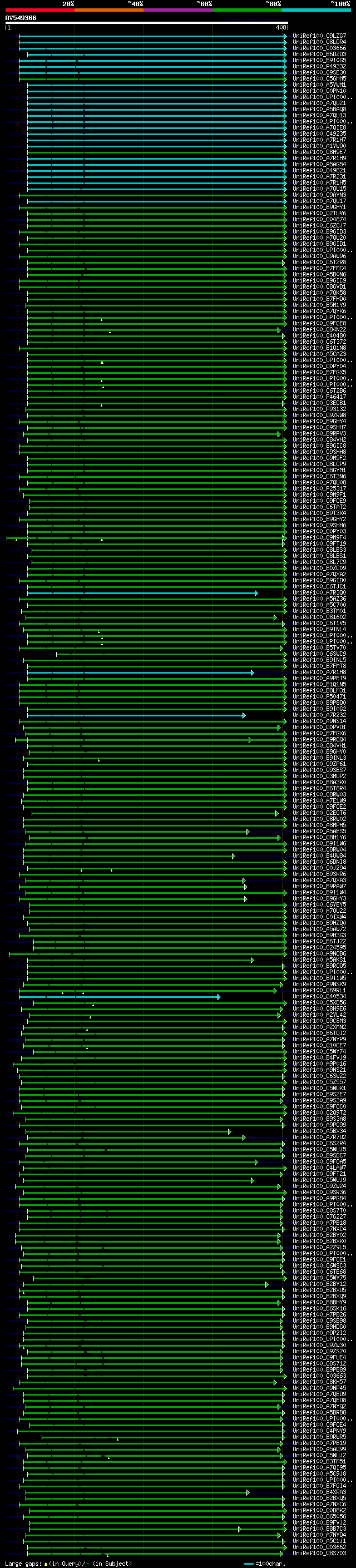Click the orange ~40% identity legend segment
Viewport: 356px width, 1568px height.
point(109,10)
